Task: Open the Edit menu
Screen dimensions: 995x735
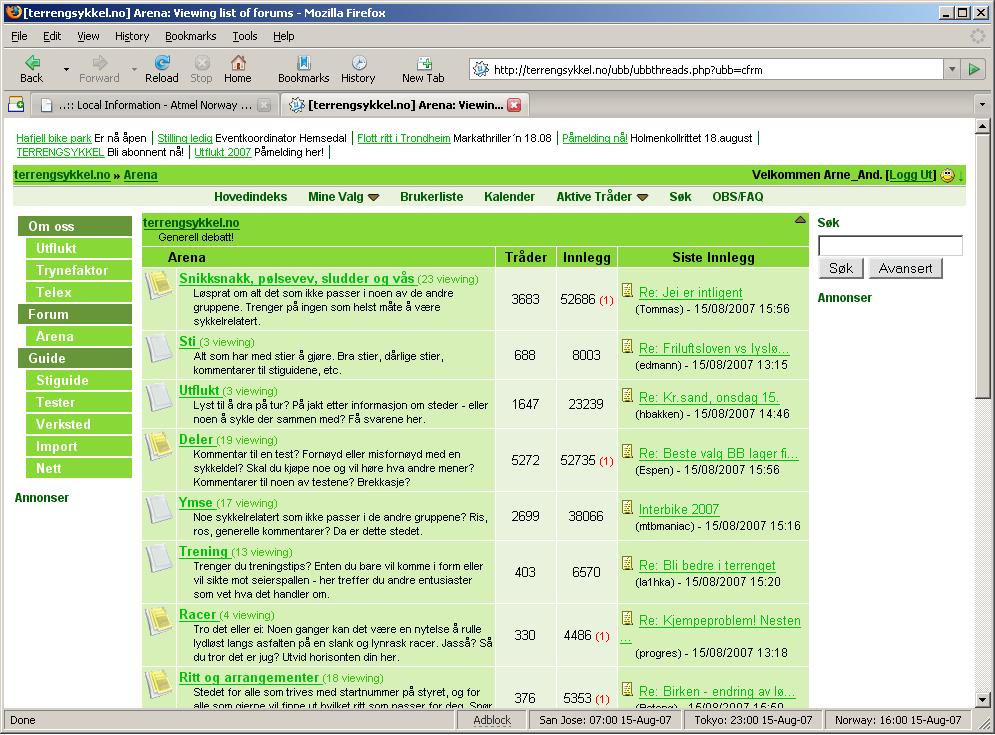Action: pos(52,36)
